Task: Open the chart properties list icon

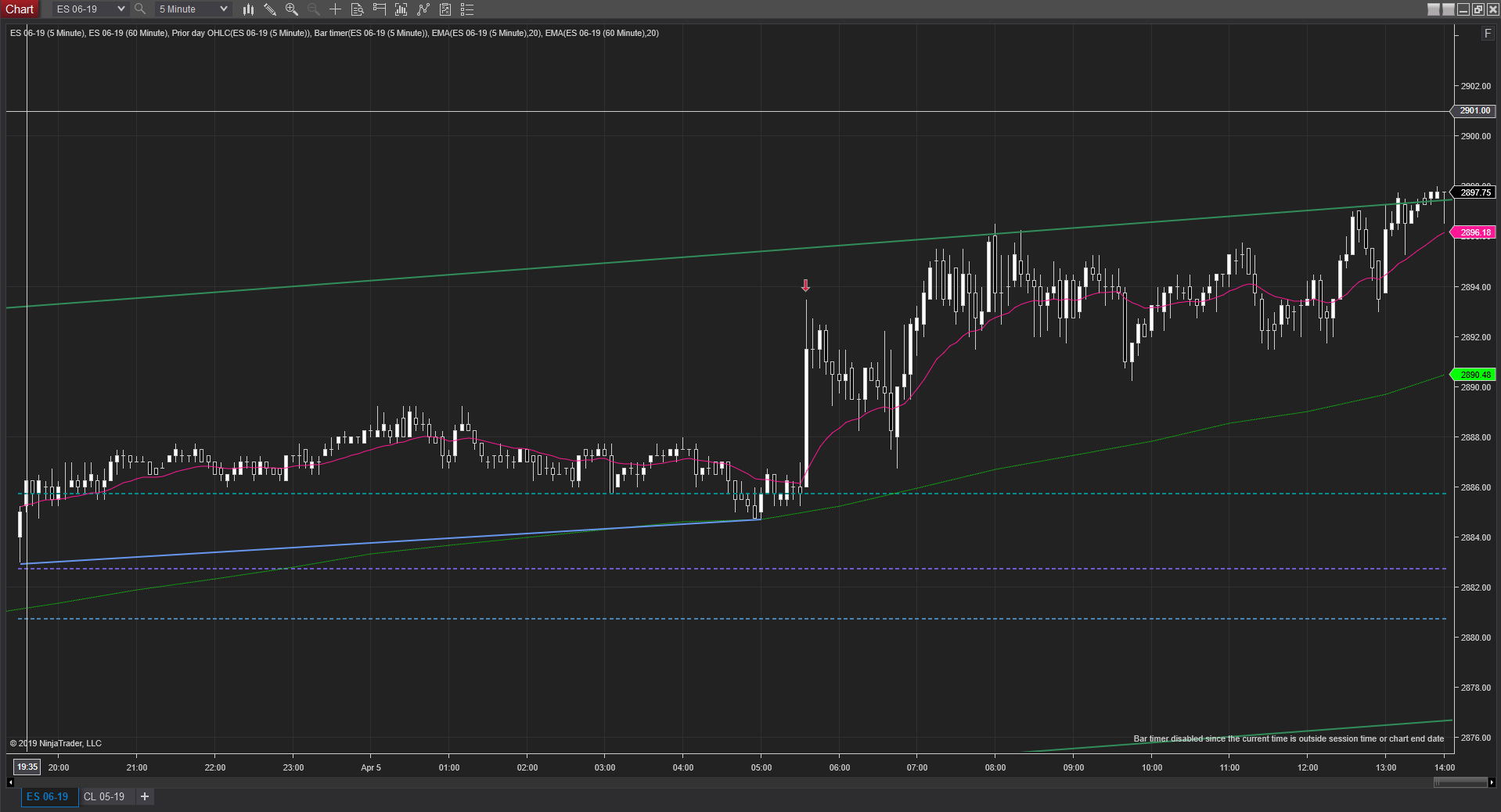Action: (x=467, y=9)
